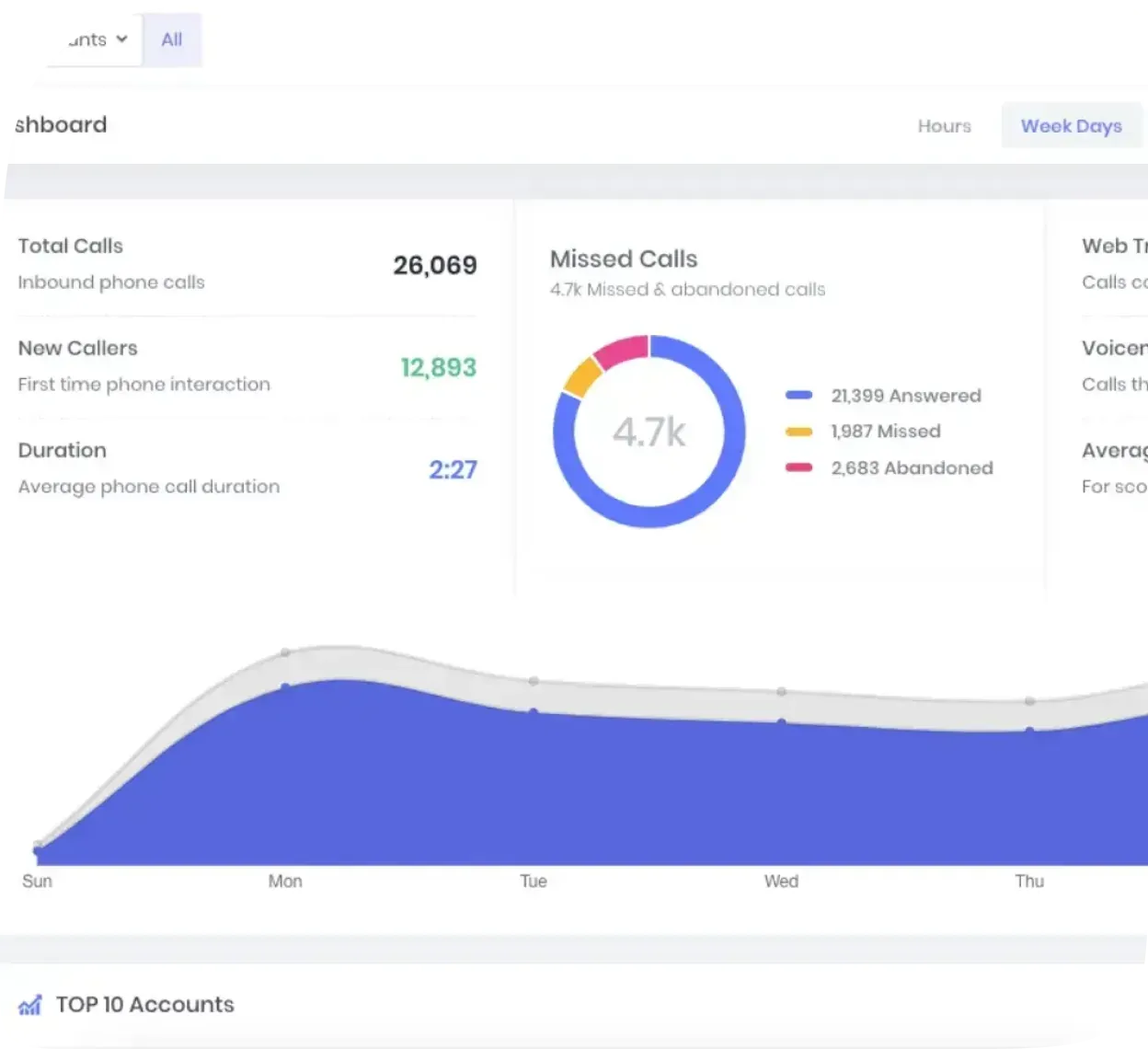
Task: Switch to the Week Days view
Action: [x=1072, y=126]
